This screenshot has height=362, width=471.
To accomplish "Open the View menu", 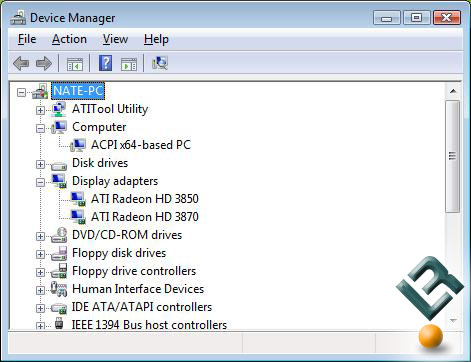I will pyautogui.click(x=115, y=39).
